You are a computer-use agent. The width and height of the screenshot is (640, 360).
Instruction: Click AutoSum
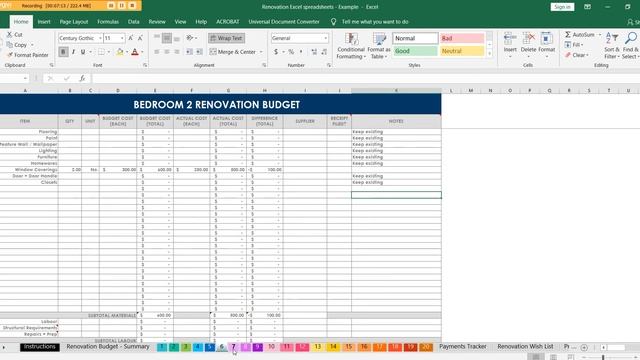(580, 35)
